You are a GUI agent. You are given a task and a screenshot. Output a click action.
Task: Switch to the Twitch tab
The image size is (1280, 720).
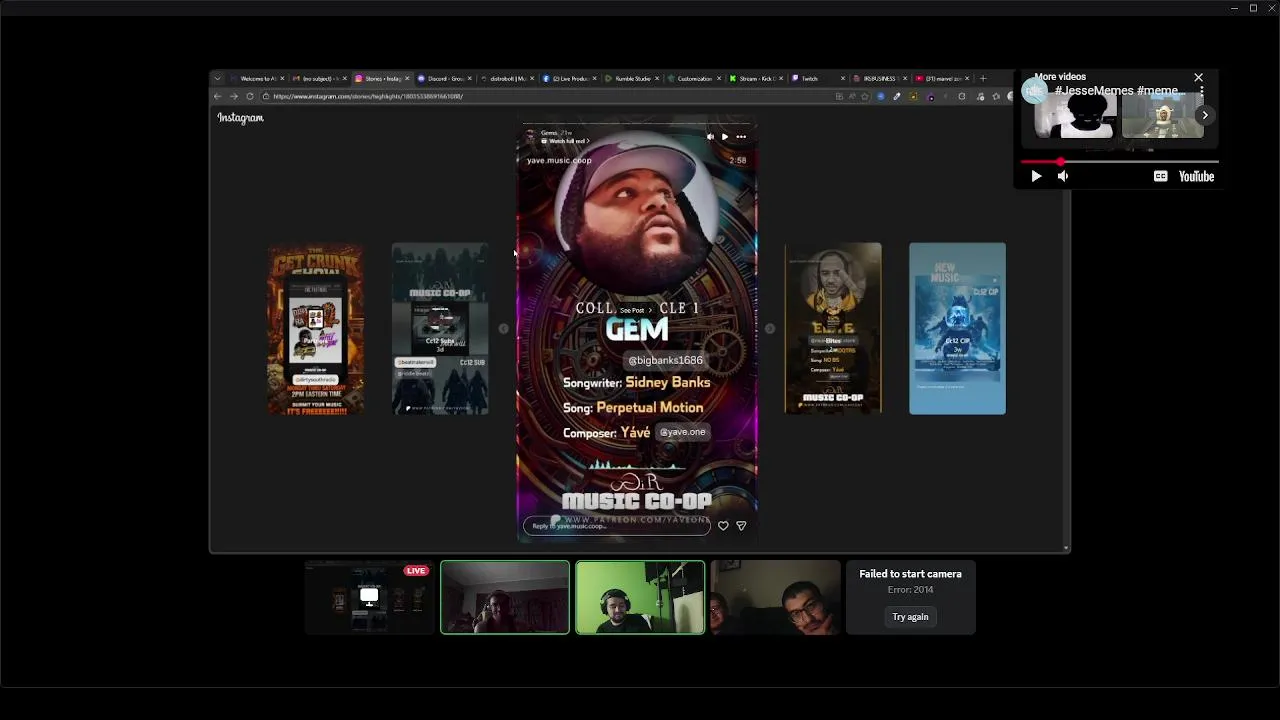coord(818,78)
